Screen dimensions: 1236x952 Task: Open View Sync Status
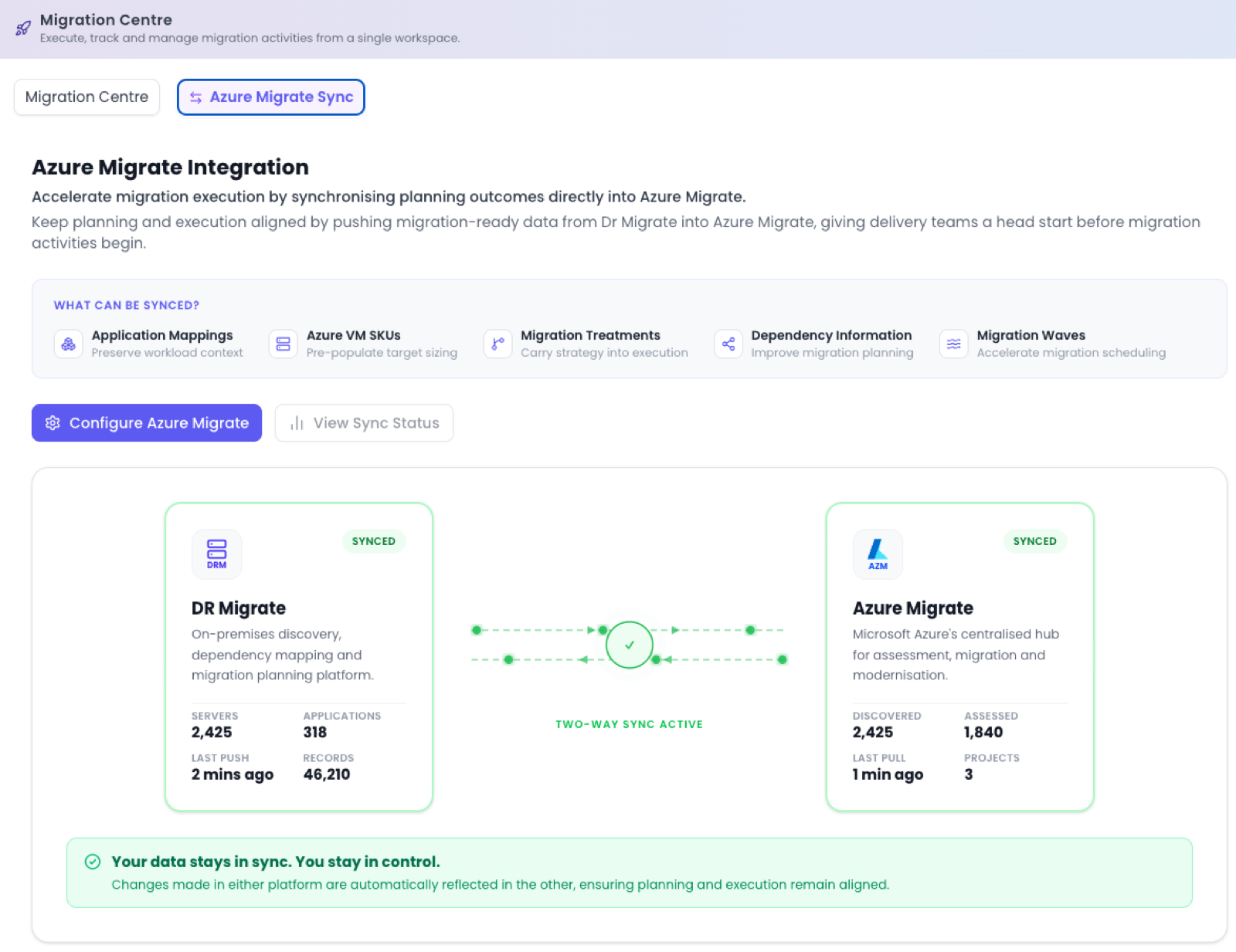[x=364, y=423]
